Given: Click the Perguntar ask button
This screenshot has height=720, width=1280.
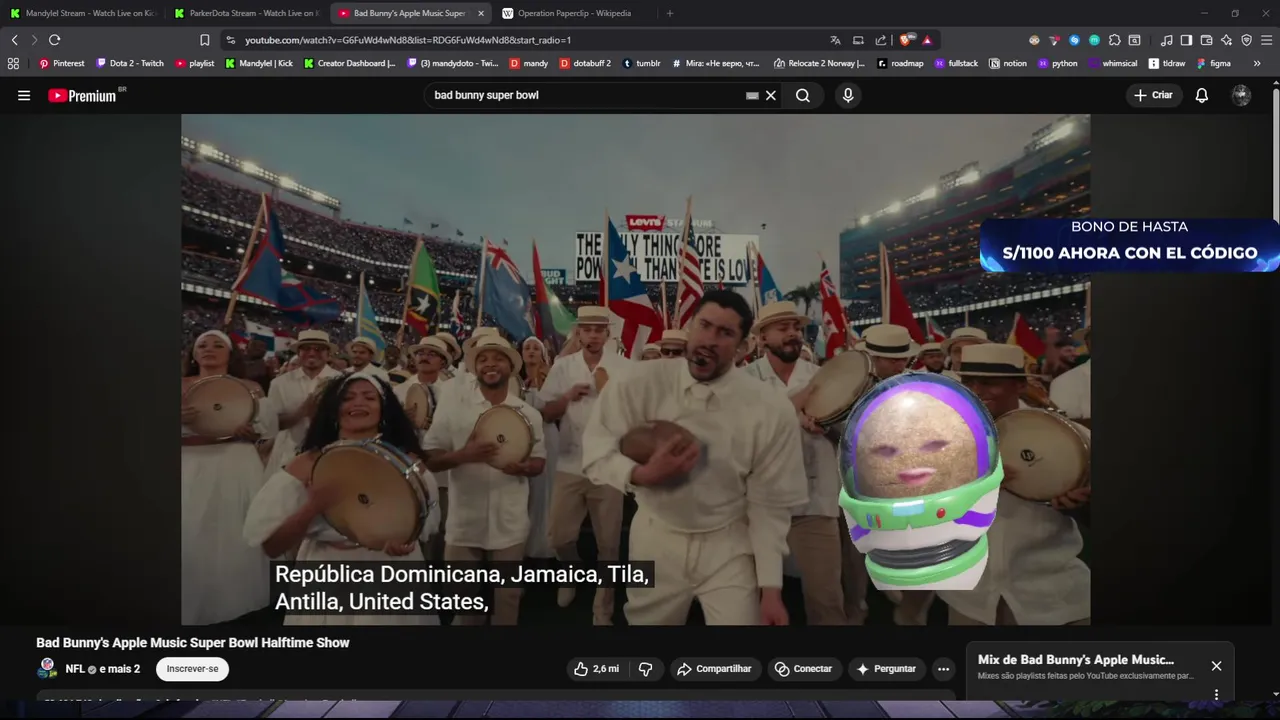Looking at the screenshot, I should tap(886, 669).
